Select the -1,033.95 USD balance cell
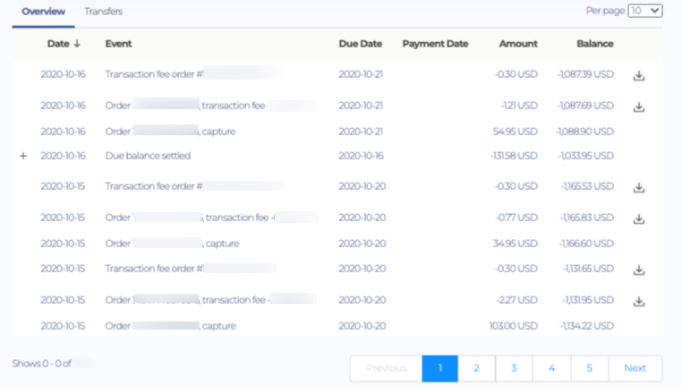681x389 pixels. tap(586, 155)
